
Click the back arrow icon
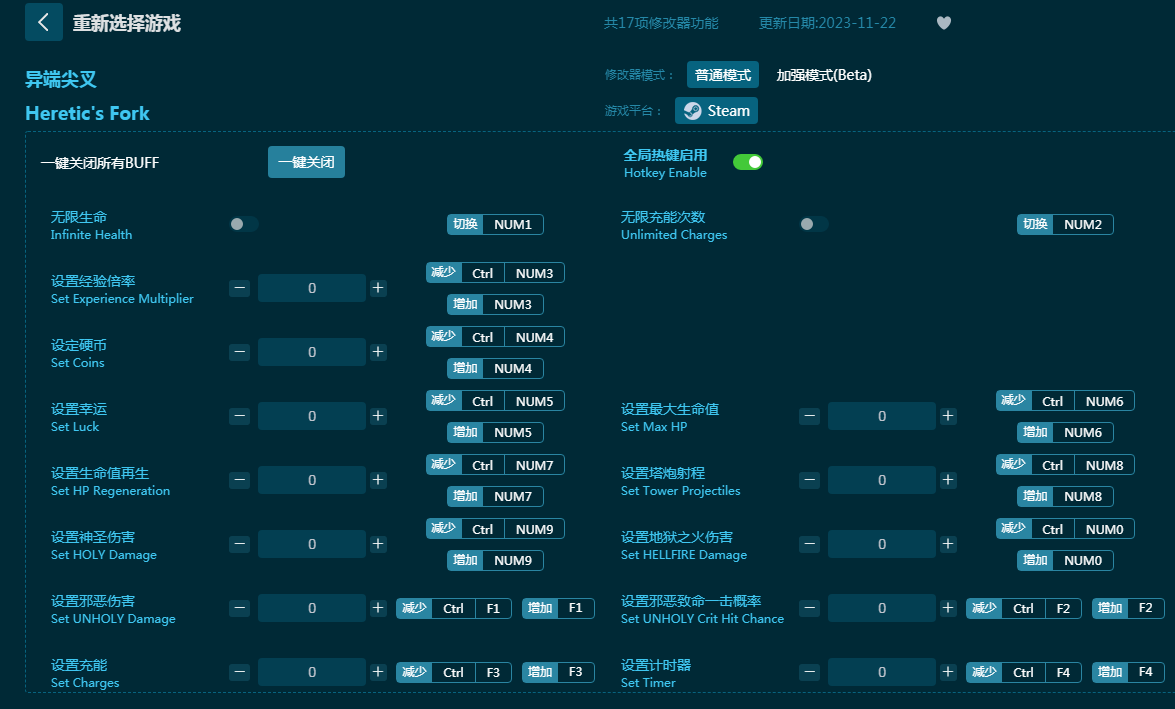click(43, 22)
